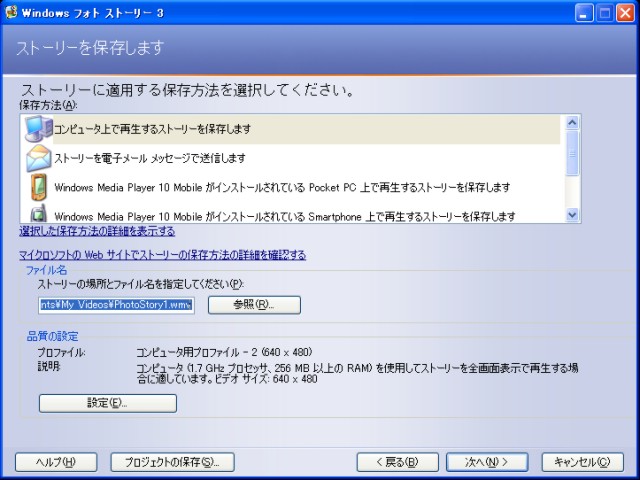The image size is (640, 480).
Task: Click the Photo Story app icon in title bar
Action: (11, 12)
